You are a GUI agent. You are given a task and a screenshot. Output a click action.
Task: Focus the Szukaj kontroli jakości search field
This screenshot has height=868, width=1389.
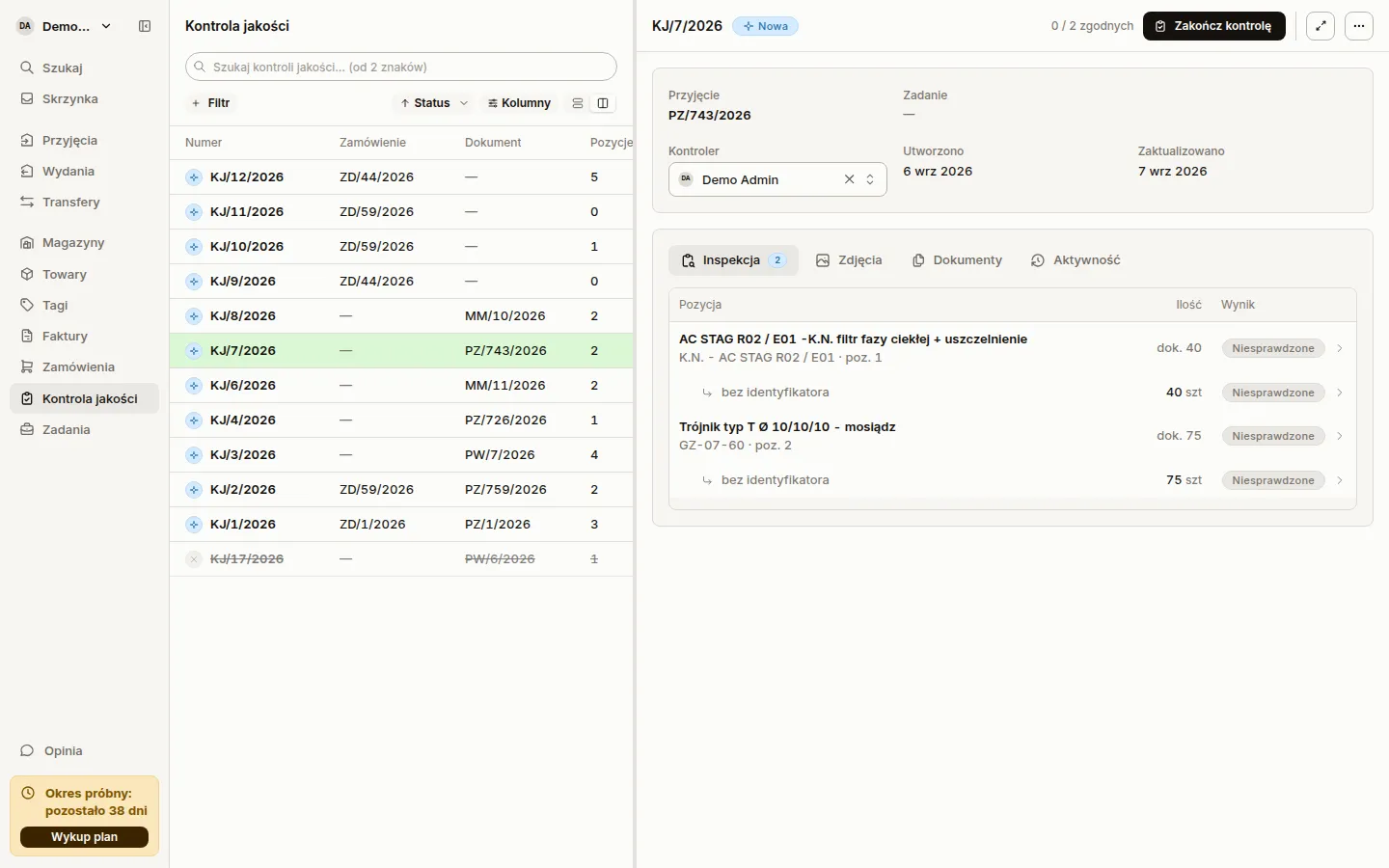[401, 67]
